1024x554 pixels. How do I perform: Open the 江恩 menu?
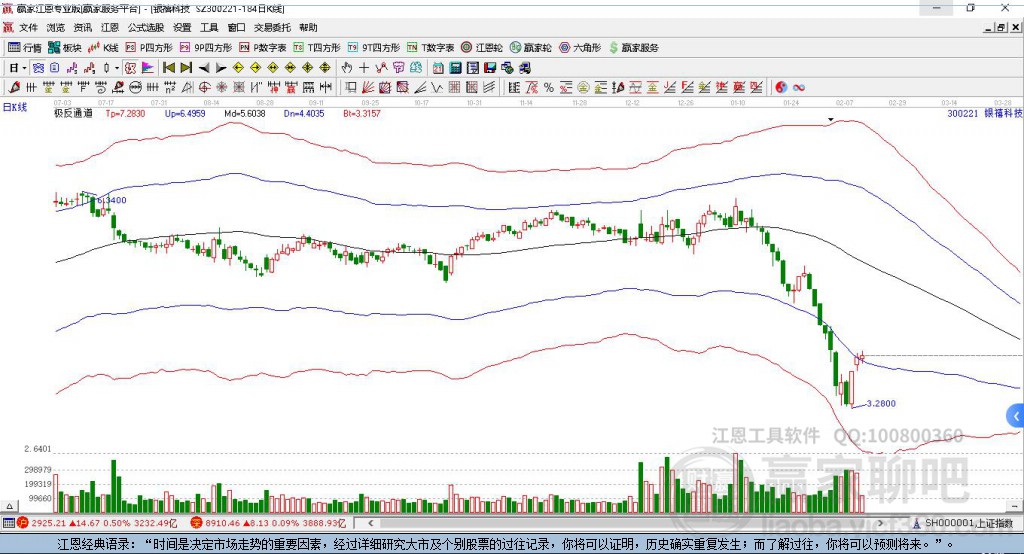tap(110, 27)
